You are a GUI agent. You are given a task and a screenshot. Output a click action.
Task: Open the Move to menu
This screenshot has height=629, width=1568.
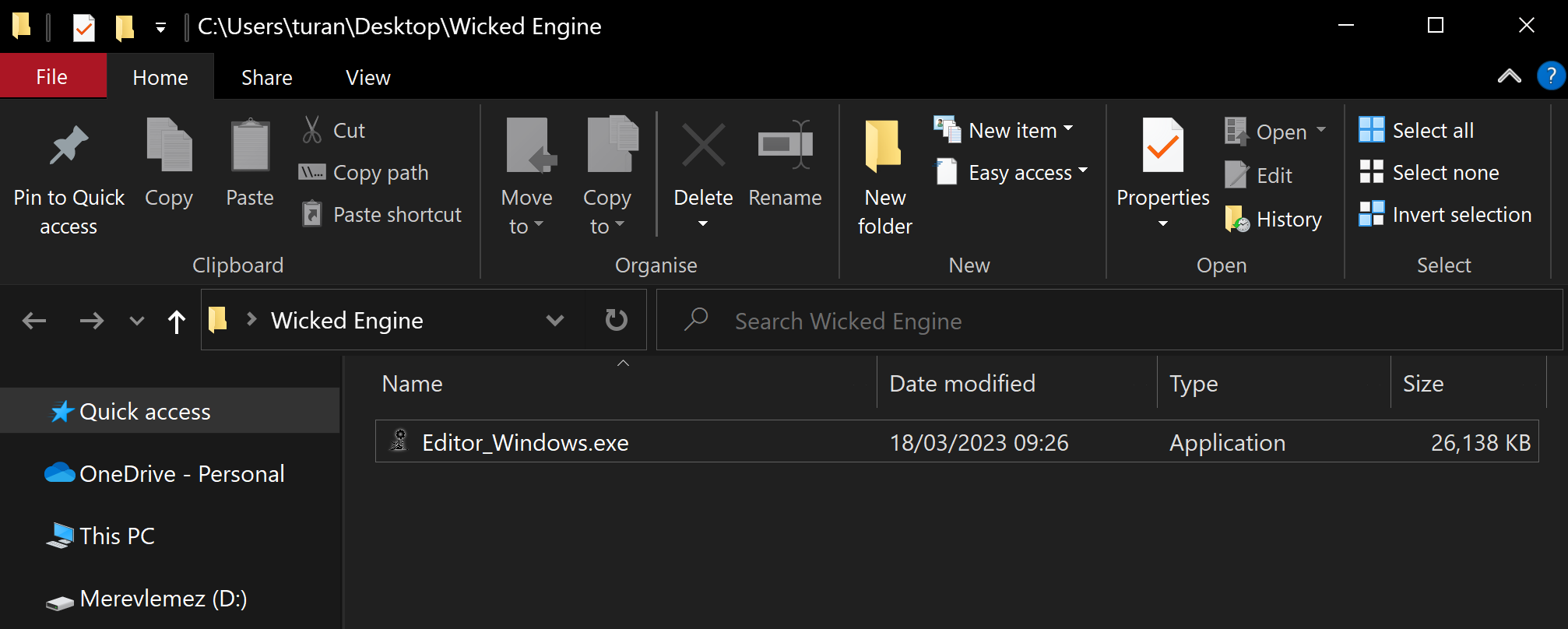click(x=527, y=176)
